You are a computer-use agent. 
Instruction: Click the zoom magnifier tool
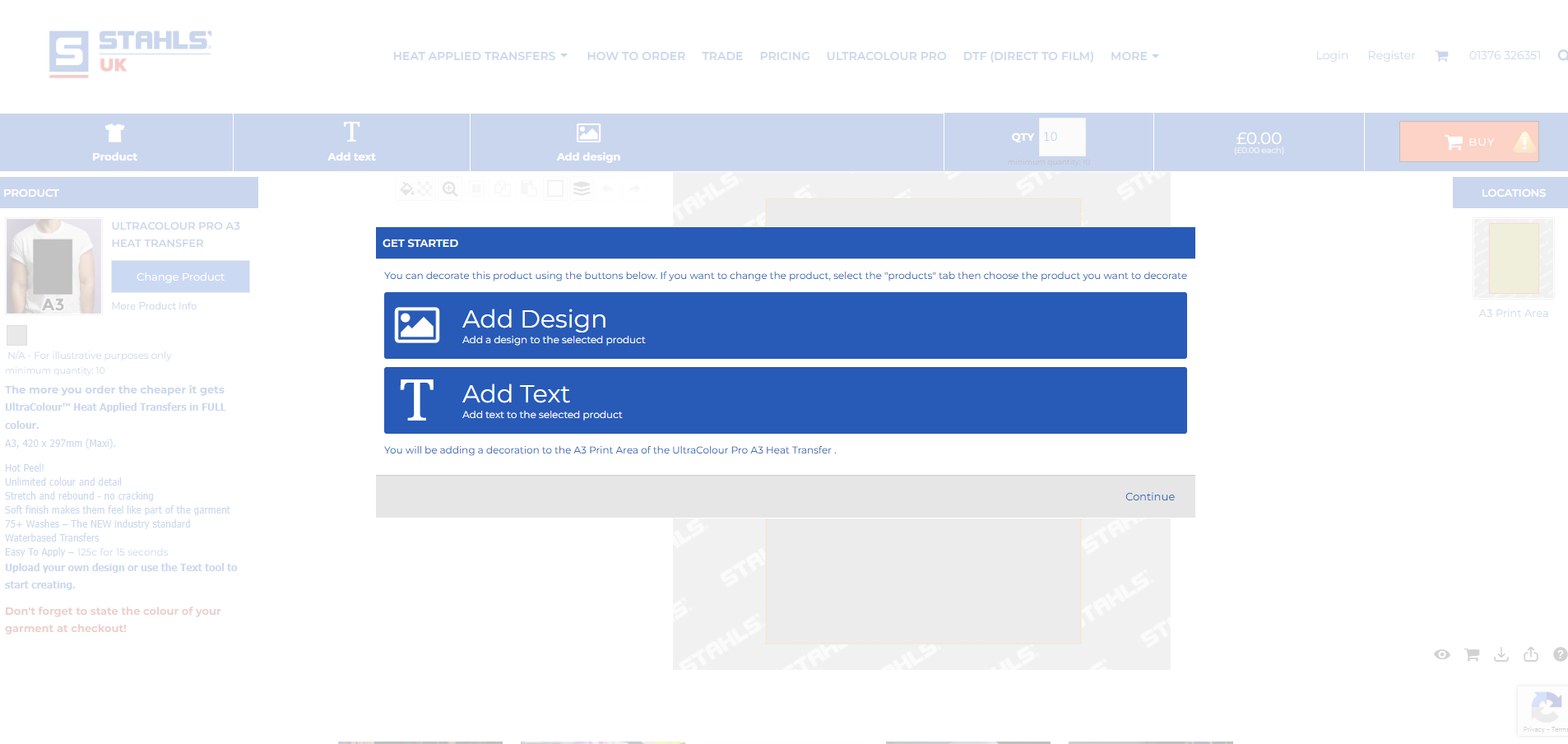pos(450,188)
